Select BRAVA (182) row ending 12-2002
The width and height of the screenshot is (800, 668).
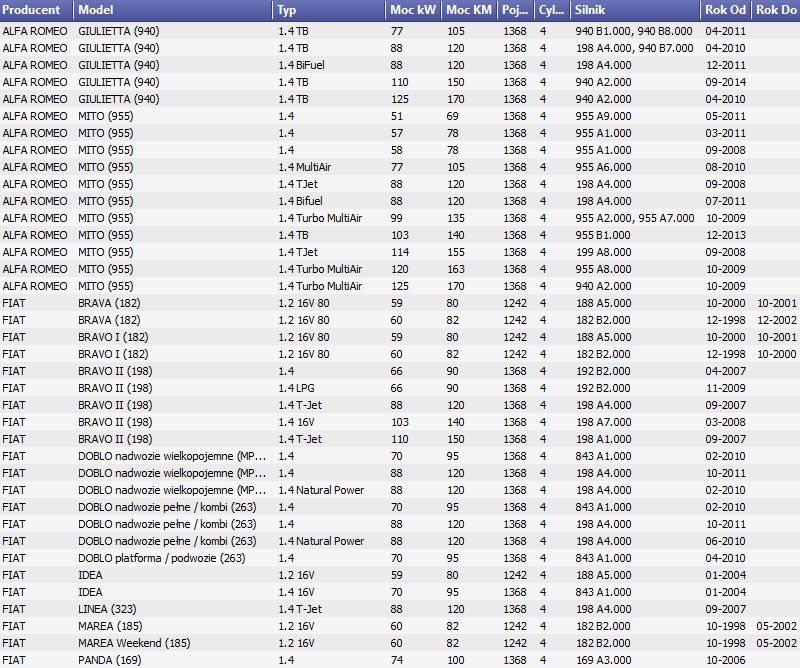[x=400, y=320]
